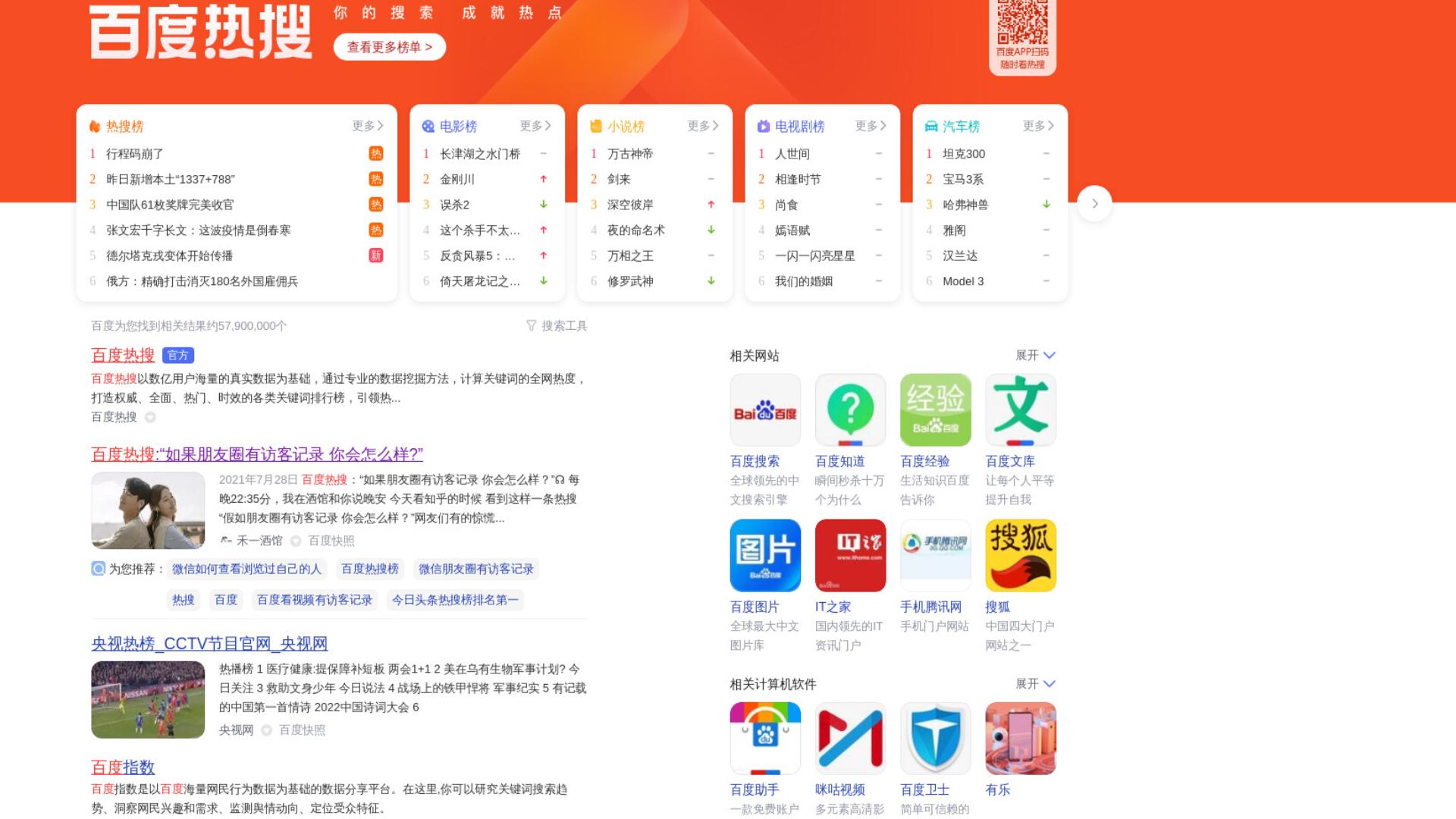The image size is (1456, 819).
Task: Open the 朋友圈有访客记录 result title
Action: pyautogui.click(x=257, y=454)
